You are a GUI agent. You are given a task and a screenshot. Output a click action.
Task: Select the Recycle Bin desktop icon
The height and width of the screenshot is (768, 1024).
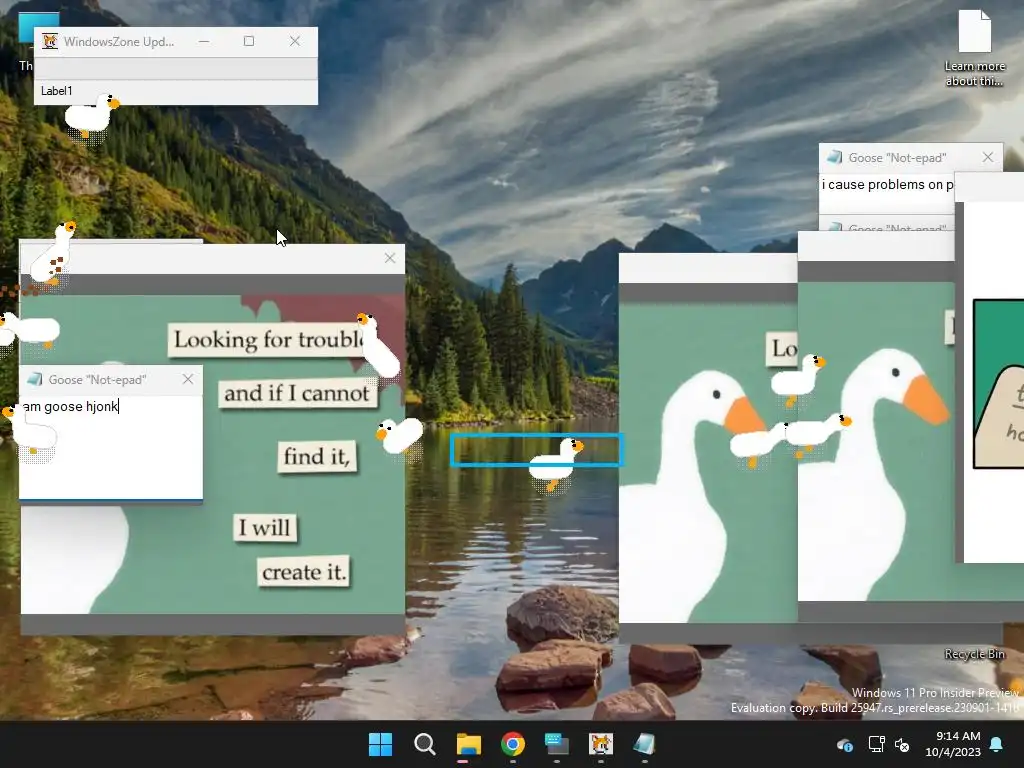[x=974, y=654]
